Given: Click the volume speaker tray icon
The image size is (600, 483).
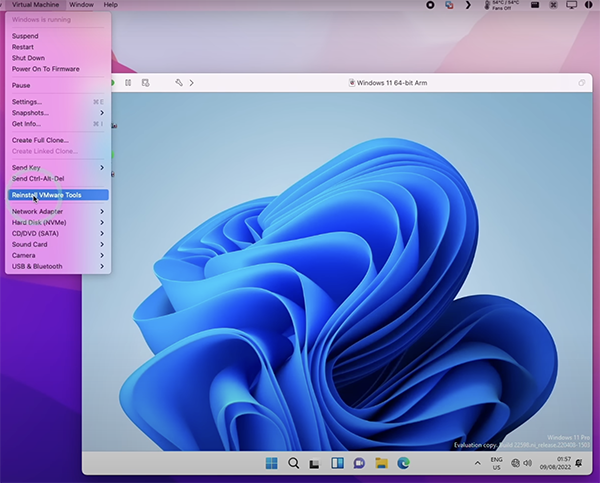Looking at the screenshot, I should click(528, 463).
